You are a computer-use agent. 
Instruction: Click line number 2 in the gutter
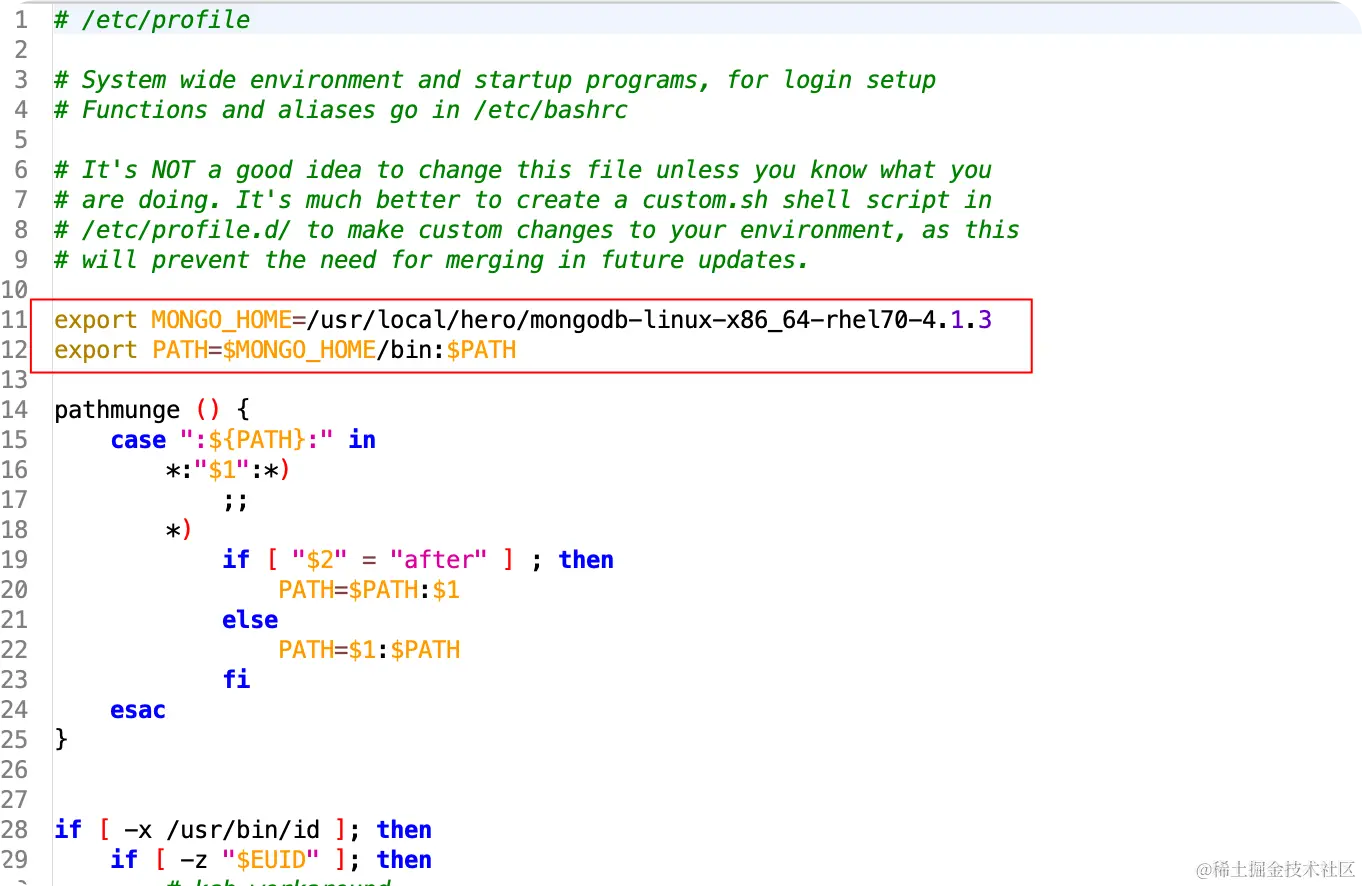(x=21, y=50)
